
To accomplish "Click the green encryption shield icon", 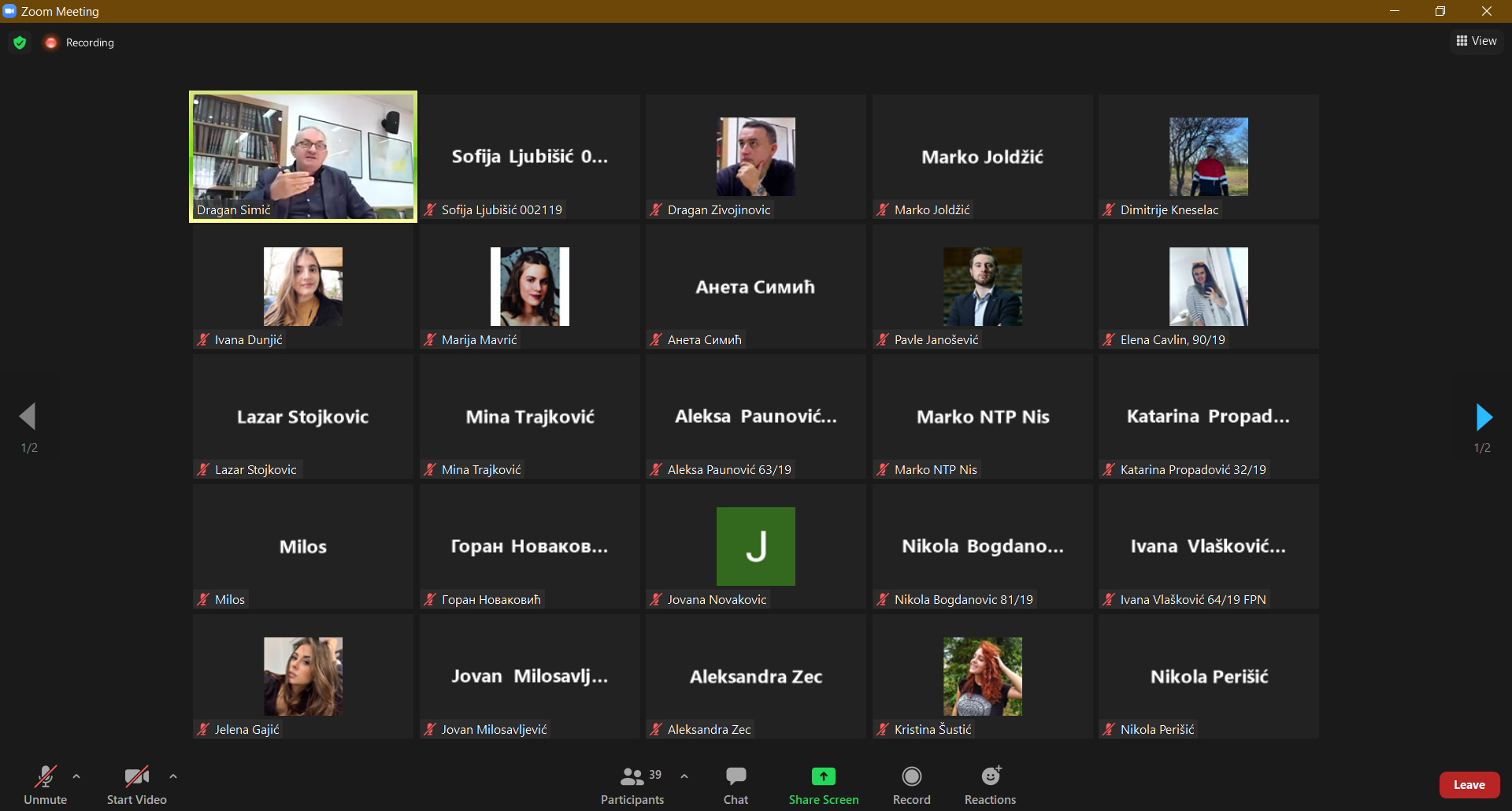I will [20, 43].
